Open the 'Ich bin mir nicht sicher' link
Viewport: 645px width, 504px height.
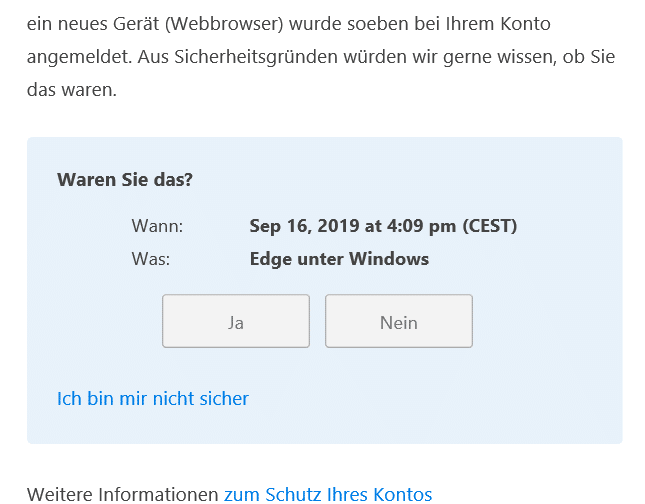coord(153,398)
